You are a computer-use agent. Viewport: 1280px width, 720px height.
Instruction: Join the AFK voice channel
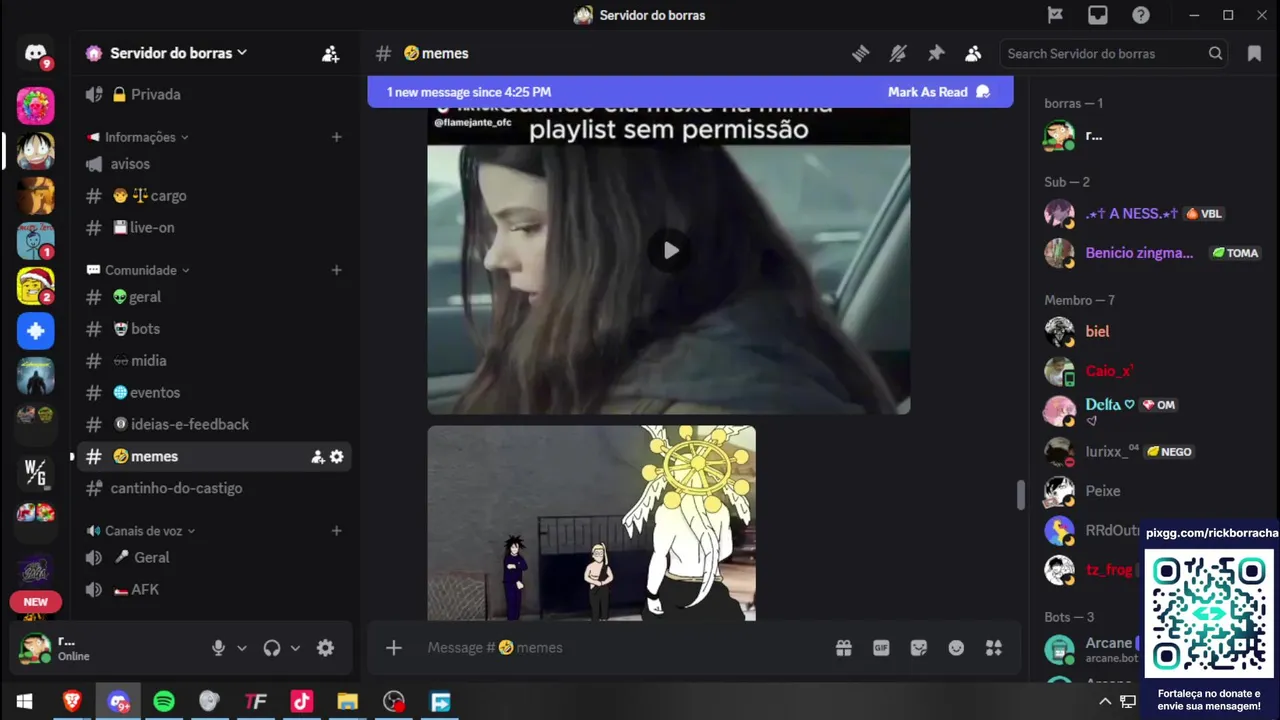coord(214,590)
